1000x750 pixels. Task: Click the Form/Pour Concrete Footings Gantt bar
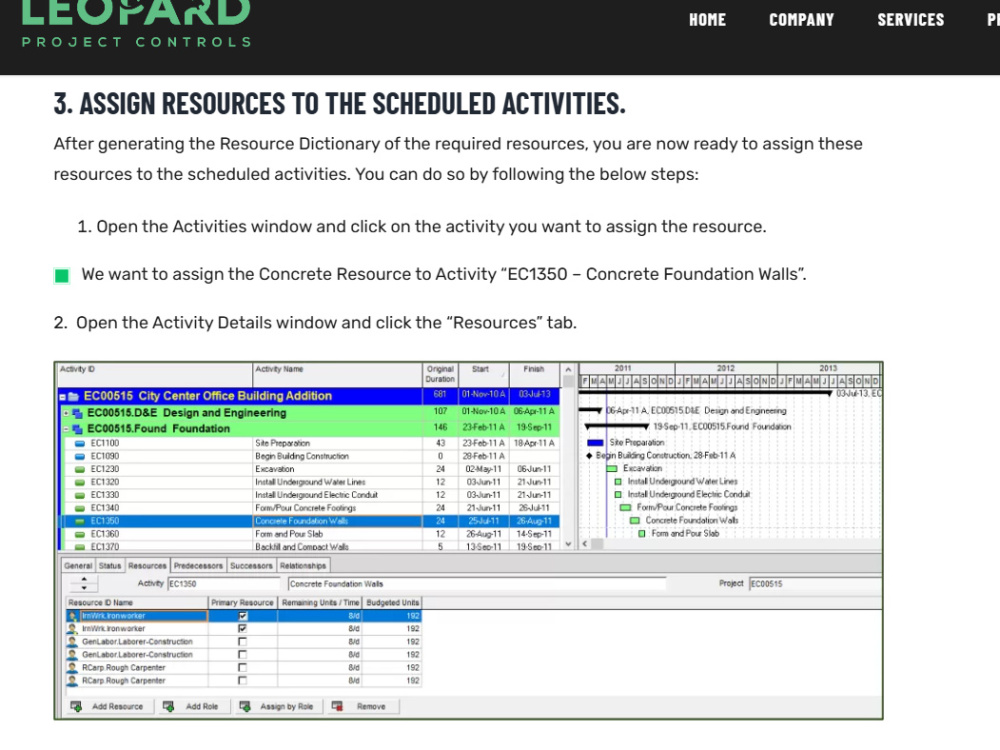coord(626,507)
